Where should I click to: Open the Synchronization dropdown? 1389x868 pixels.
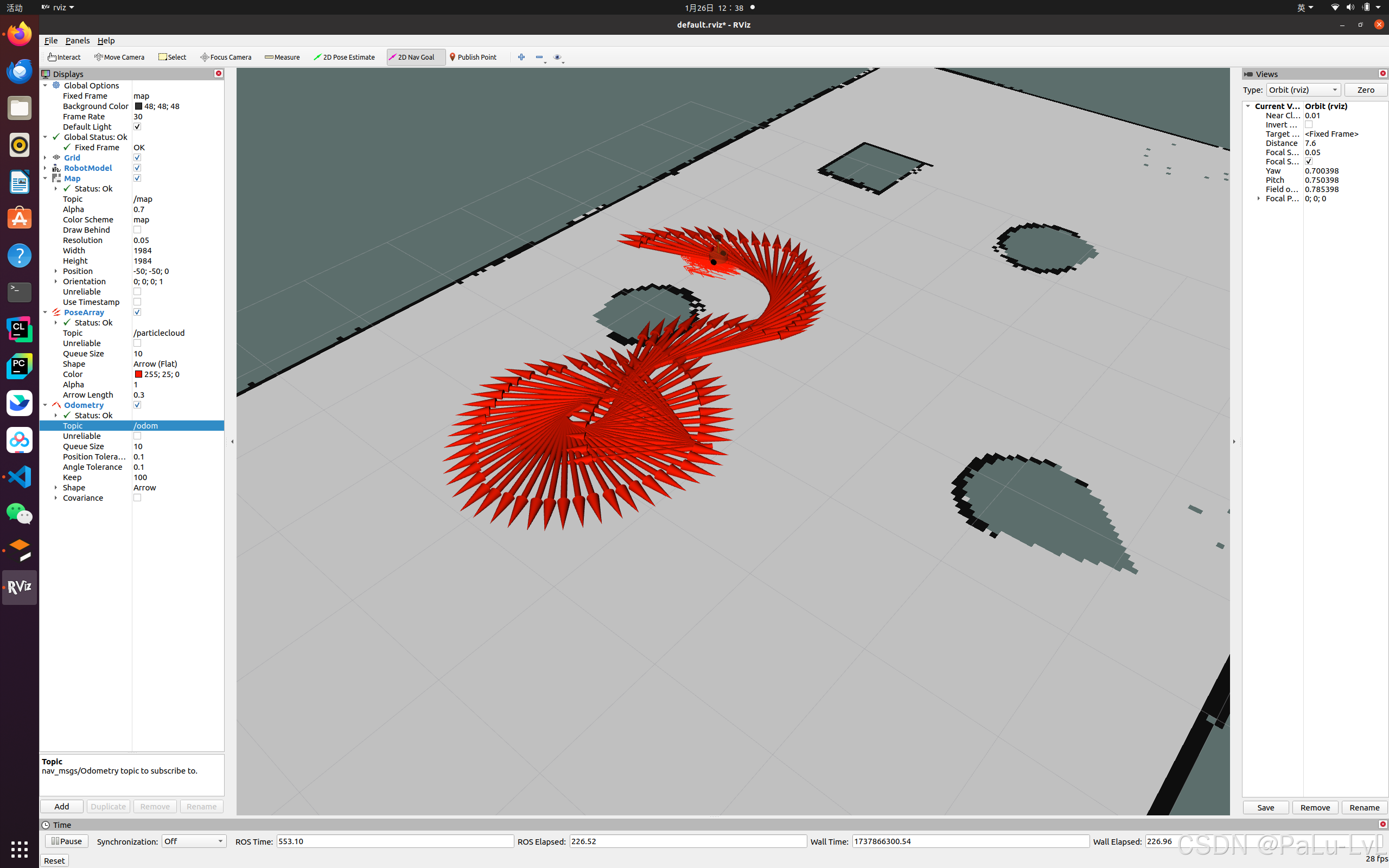click(x=193, y=841)
